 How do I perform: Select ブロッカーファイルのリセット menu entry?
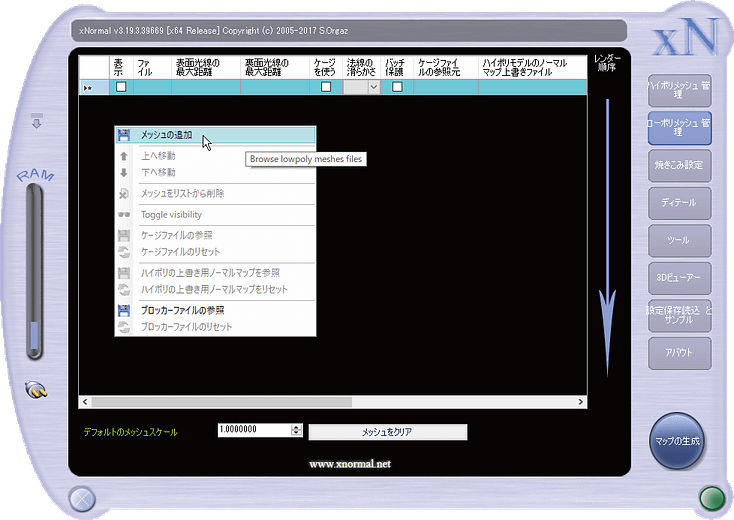point(215,327)
